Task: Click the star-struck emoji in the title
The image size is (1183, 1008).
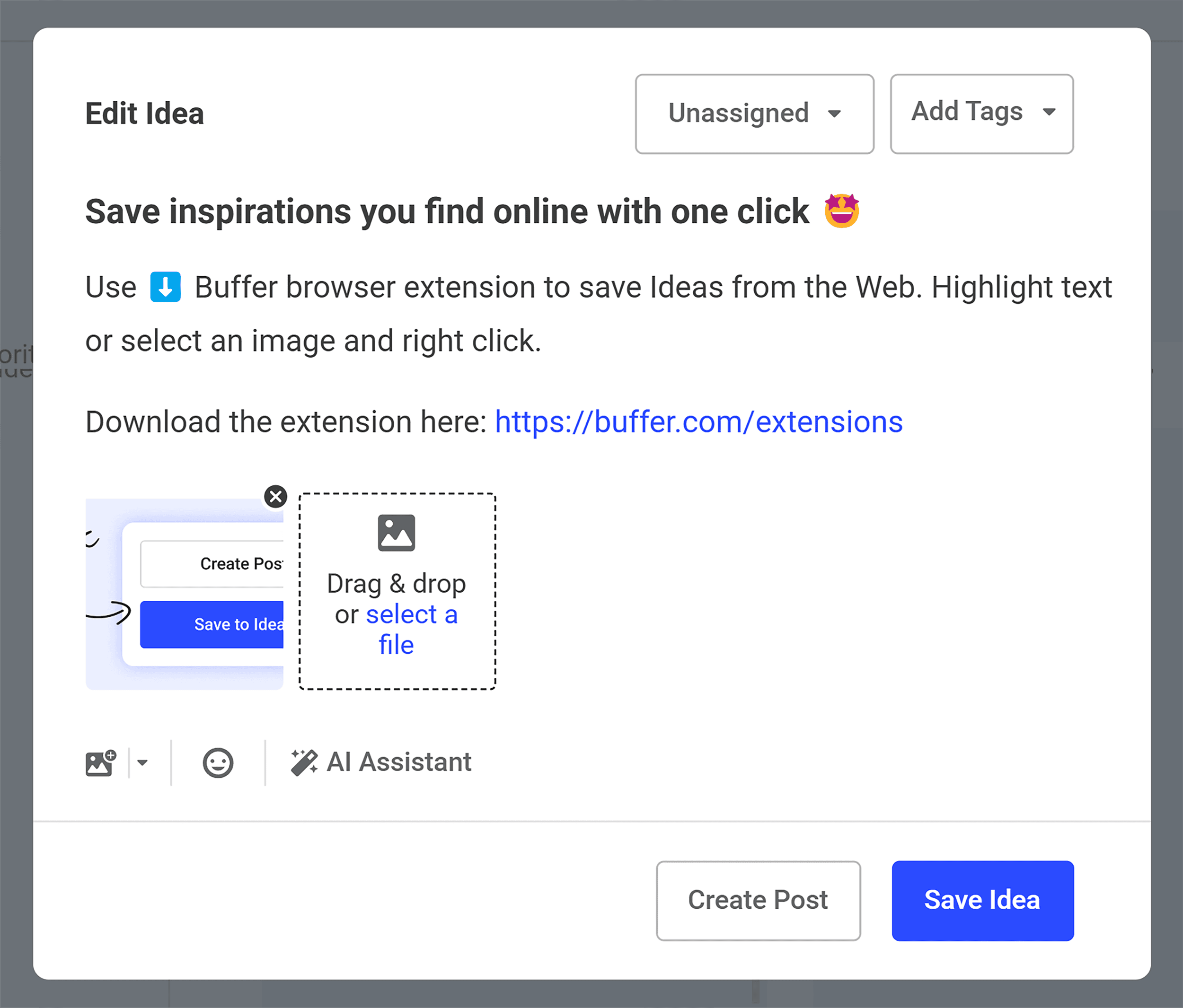Action: [843, 210]
